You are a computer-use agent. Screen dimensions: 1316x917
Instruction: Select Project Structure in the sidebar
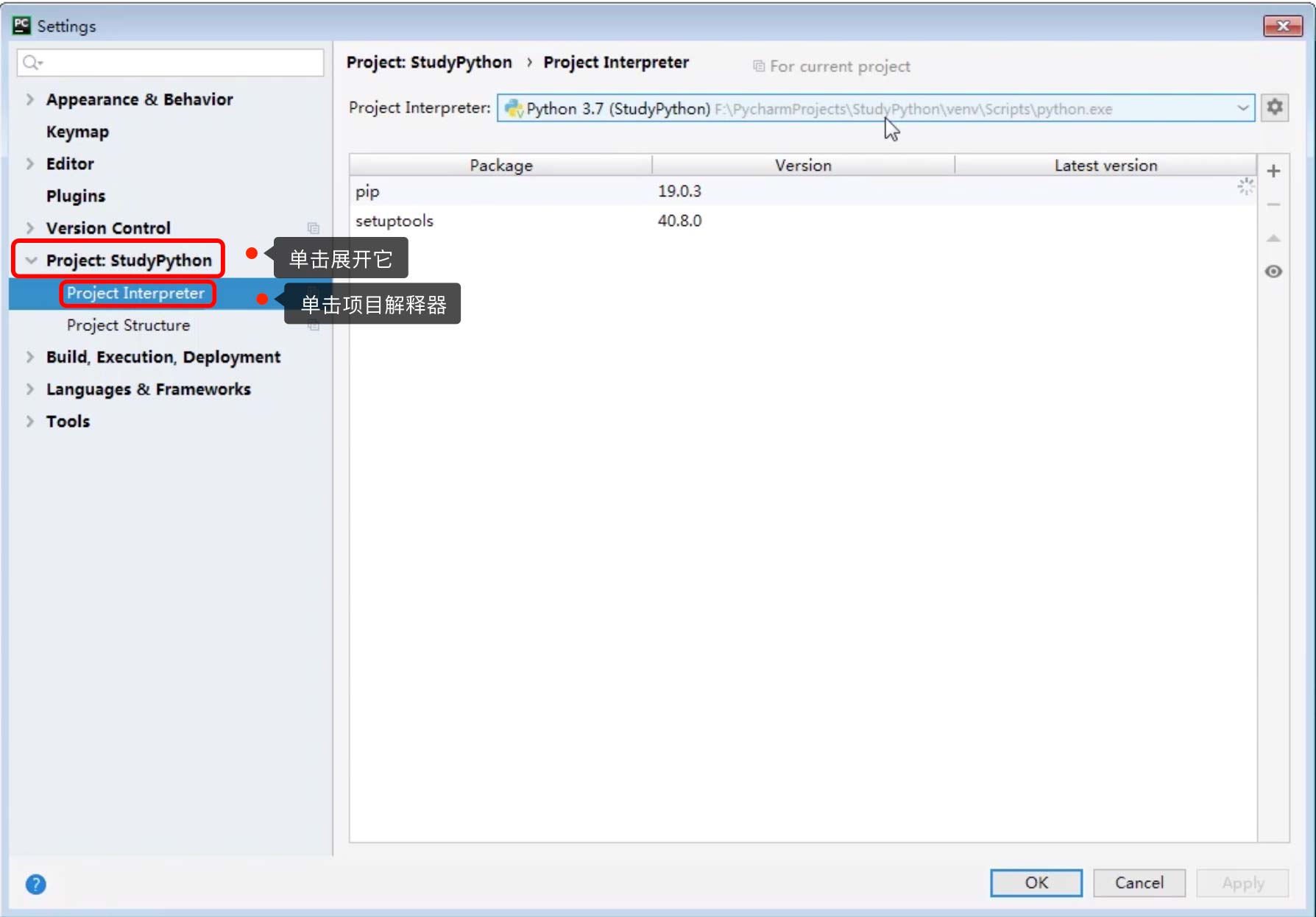click(128, 325)
